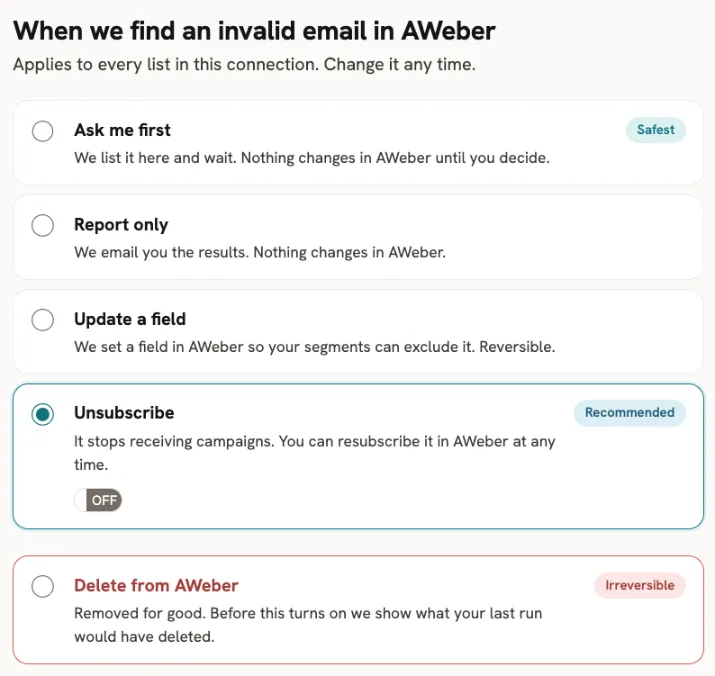Turn on the OFF toggle under Unsubscribe
715x676 pixels.
(98, 500)
